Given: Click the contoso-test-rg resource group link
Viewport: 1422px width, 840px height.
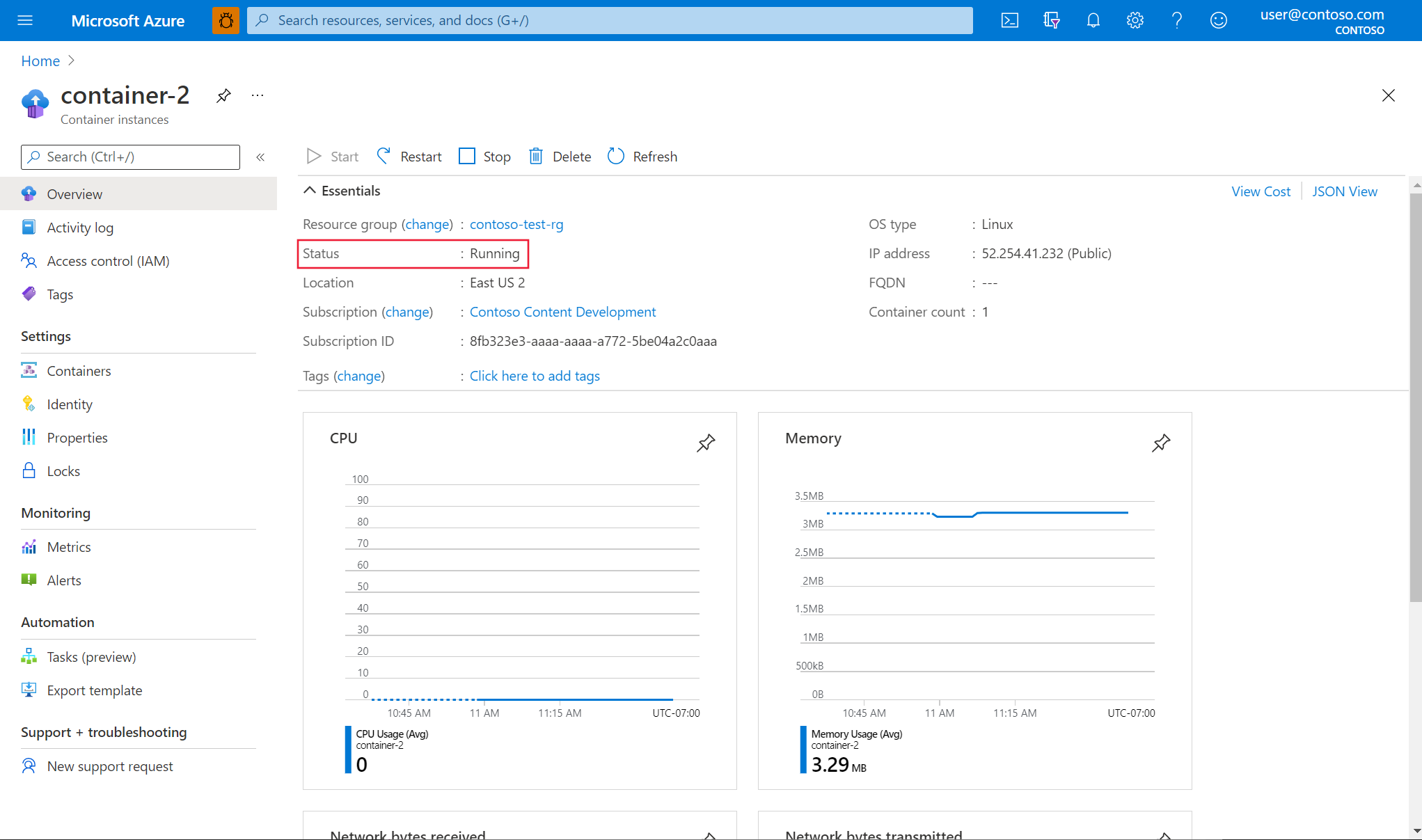Looking at the screenshot, I should tap(517, 223).
